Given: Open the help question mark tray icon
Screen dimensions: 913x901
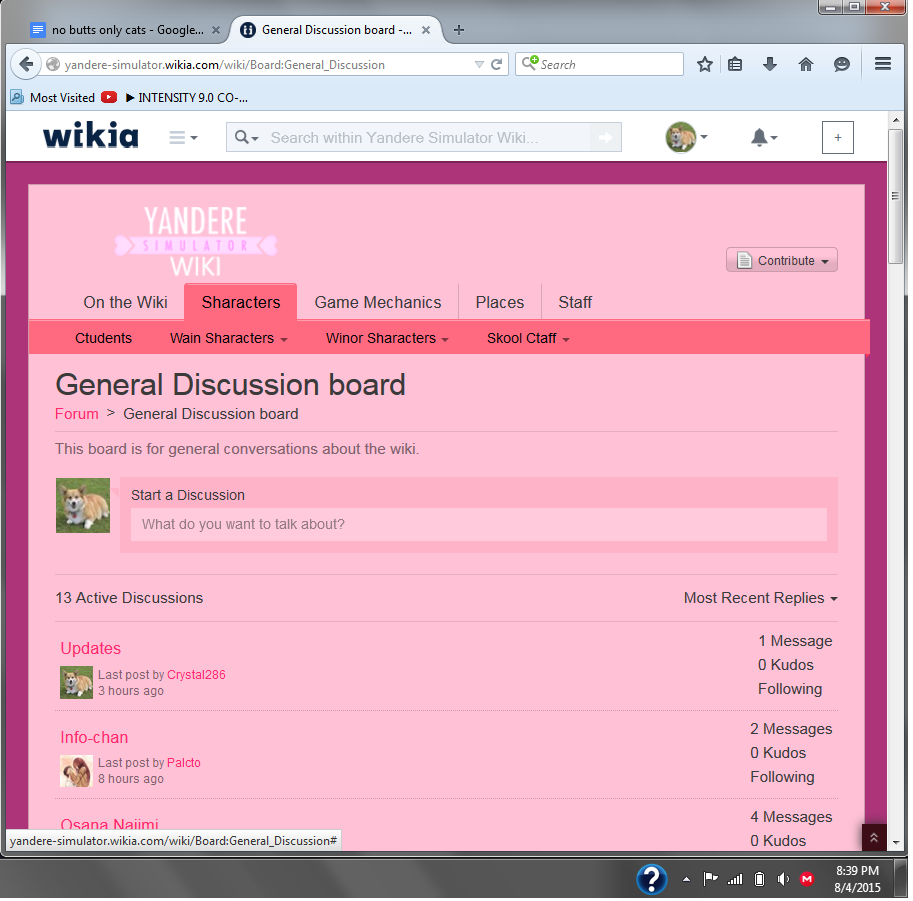Looking at the screenshot, I should tap(651, 879).
